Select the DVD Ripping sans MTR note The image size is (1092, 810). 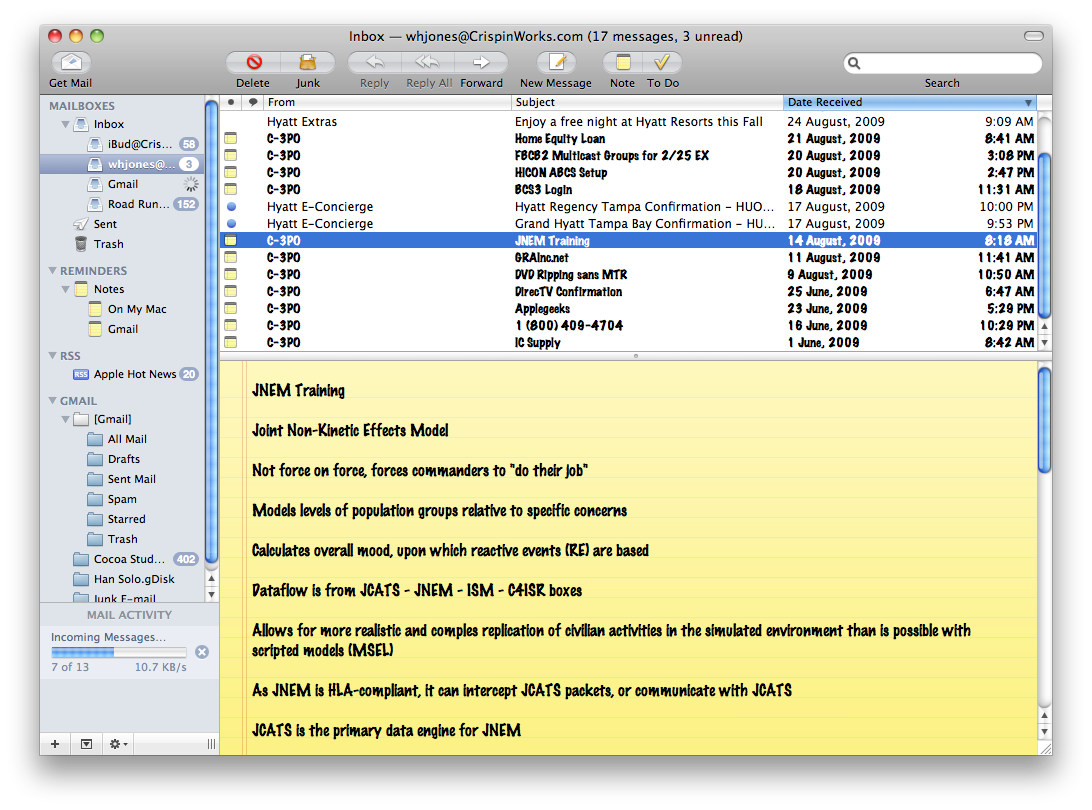point(628,274)
